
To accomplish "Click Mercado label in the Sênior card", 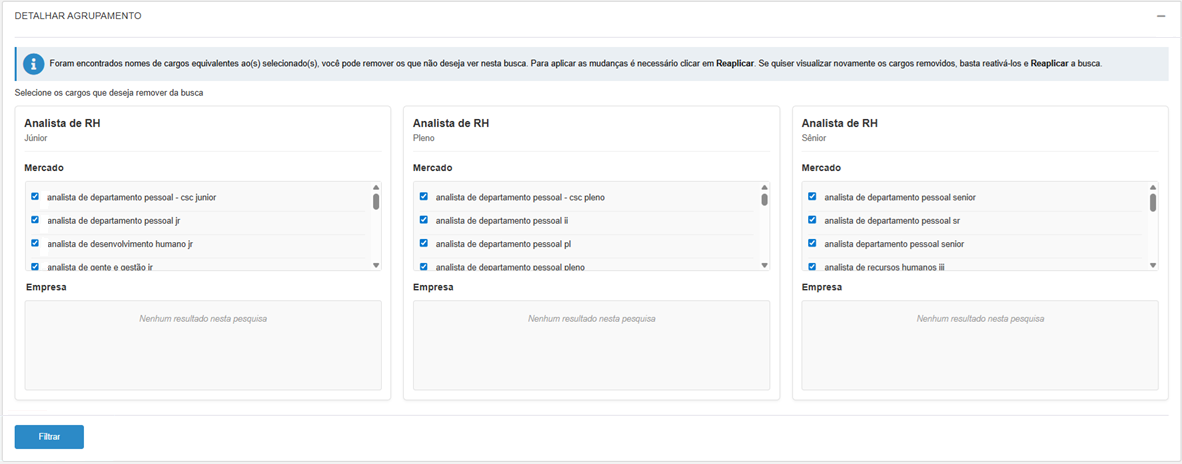I will (821, 167).
